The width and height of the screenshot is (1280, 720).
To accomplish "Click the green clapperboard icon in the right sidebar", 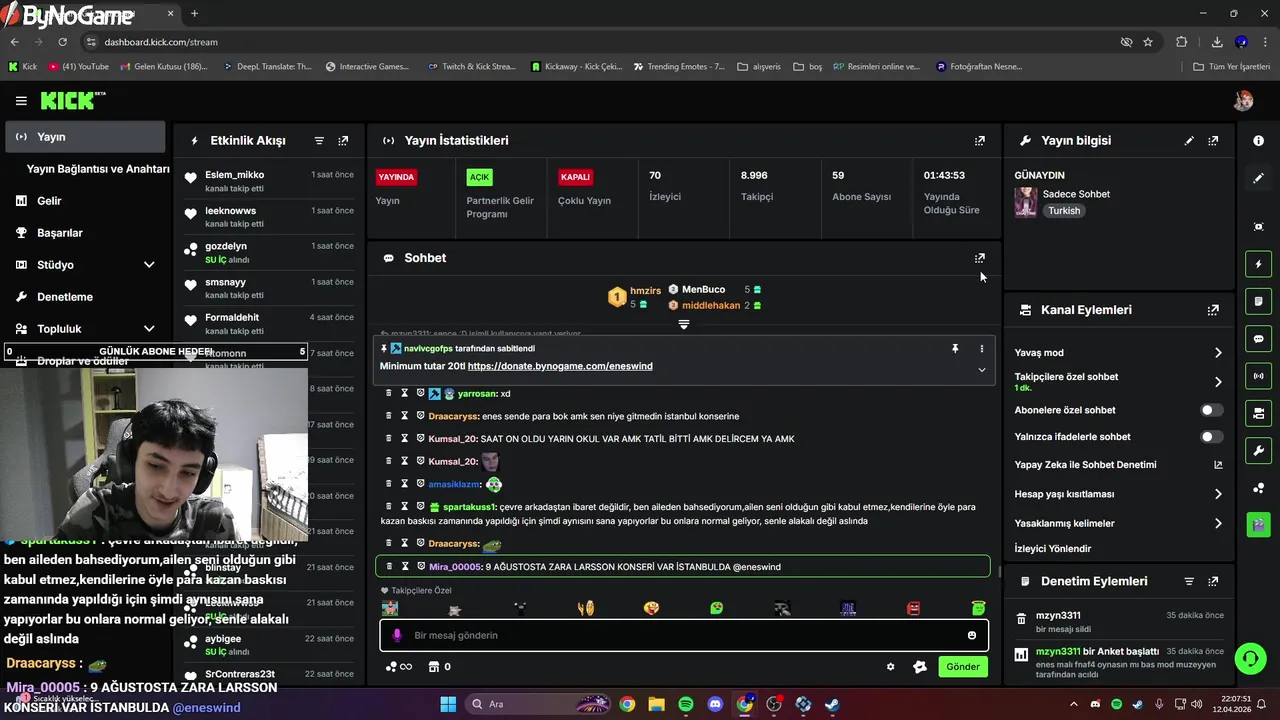I will (1258, 524).
